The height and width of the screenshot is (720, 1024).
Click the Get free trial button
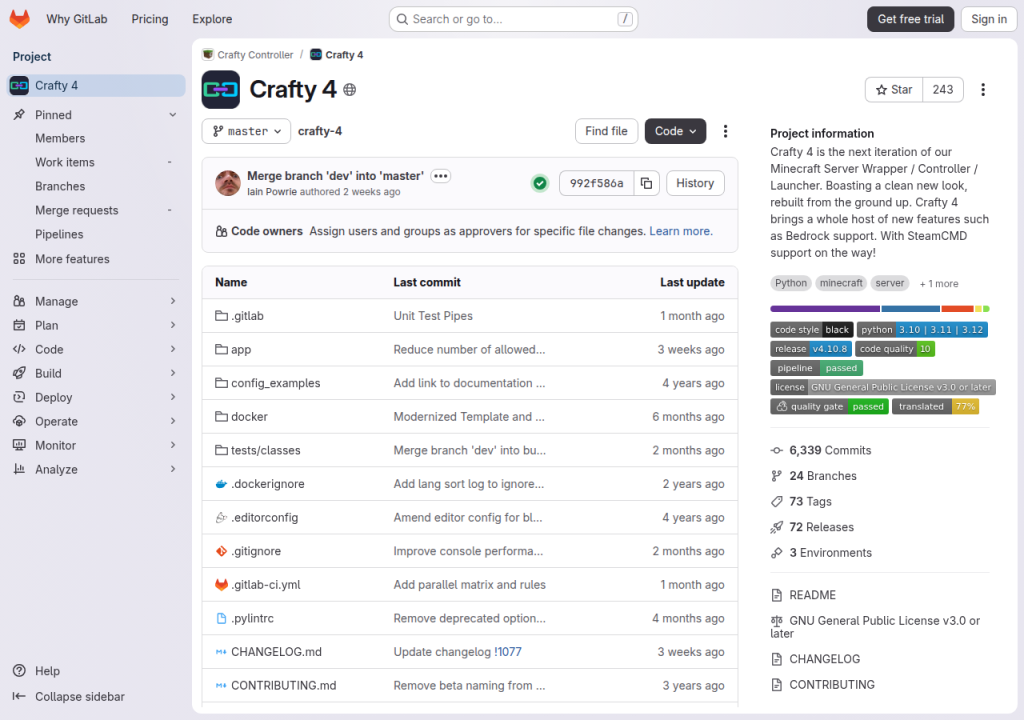910,19
